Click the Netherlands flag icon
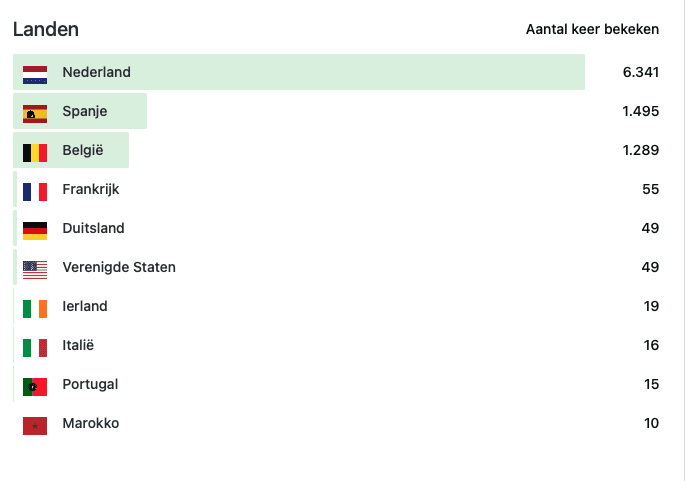 pyautogui.click(x=35, y=73)
